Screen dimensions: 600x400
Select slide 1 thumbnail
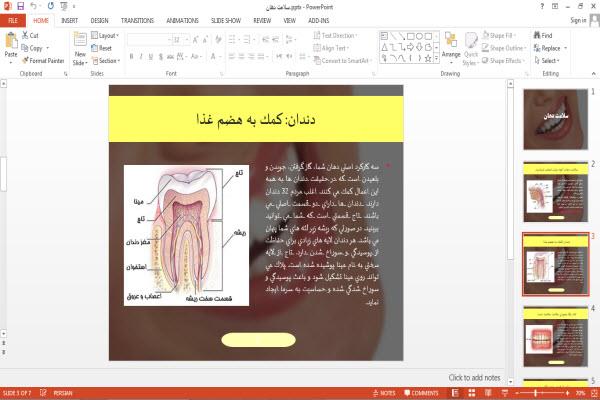(x=555, y=119)
